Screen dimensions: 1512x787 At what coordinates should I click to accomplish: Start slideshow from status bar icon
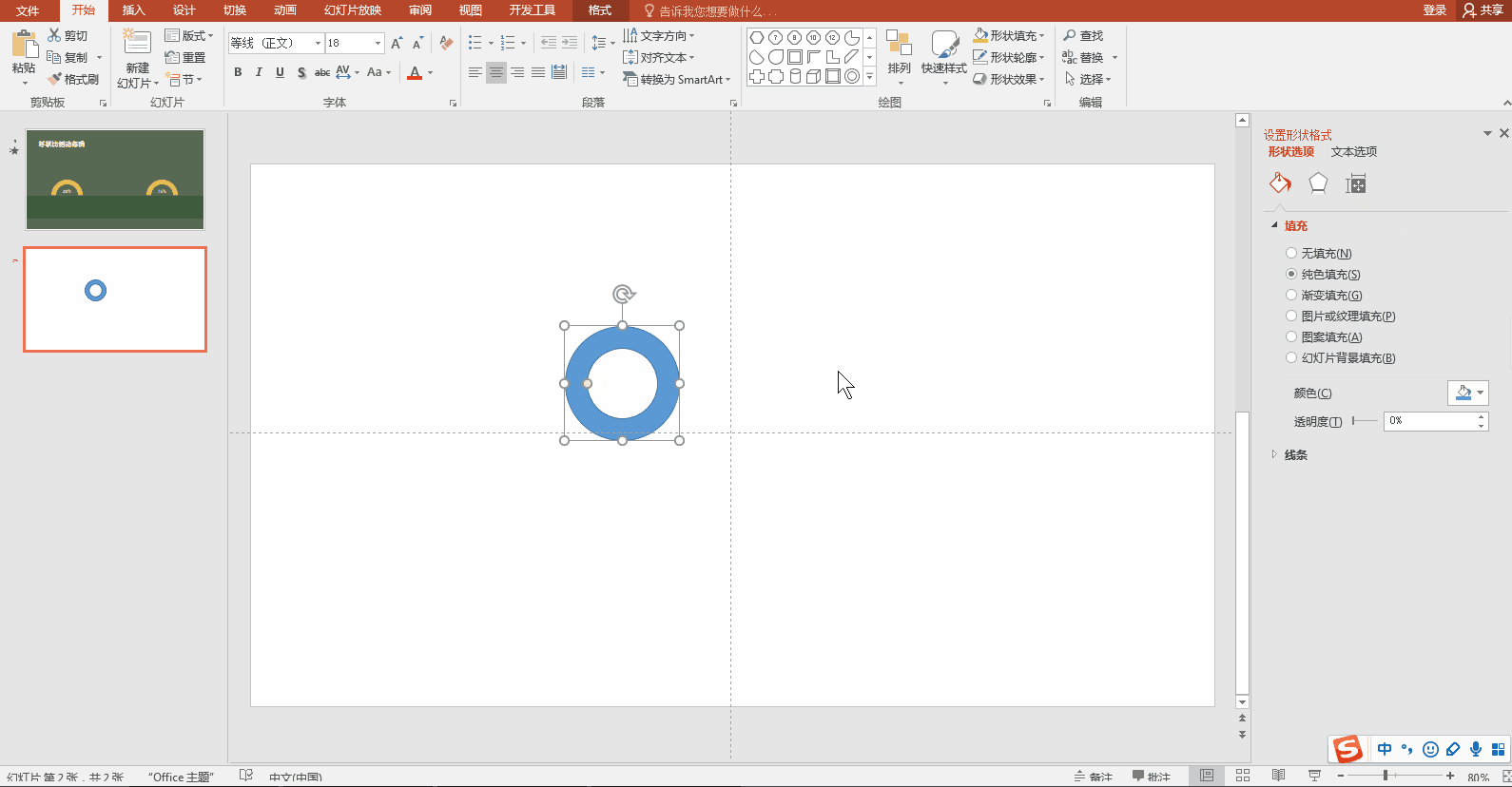(x=1315, y=776)
